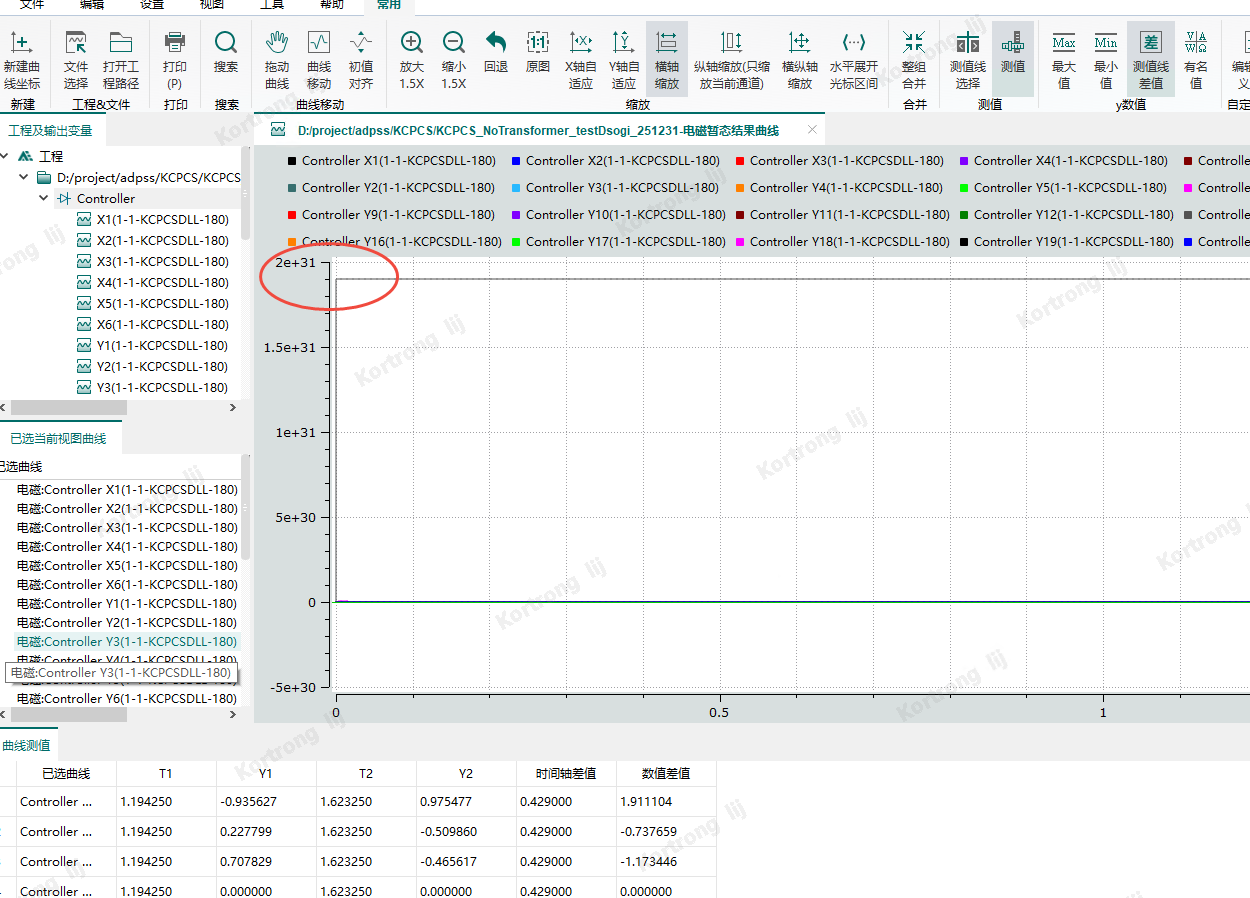Viewport: 1250px width, 898px height.
Task: Collapse the Controller tree node
Action: [x=44, y=198]
